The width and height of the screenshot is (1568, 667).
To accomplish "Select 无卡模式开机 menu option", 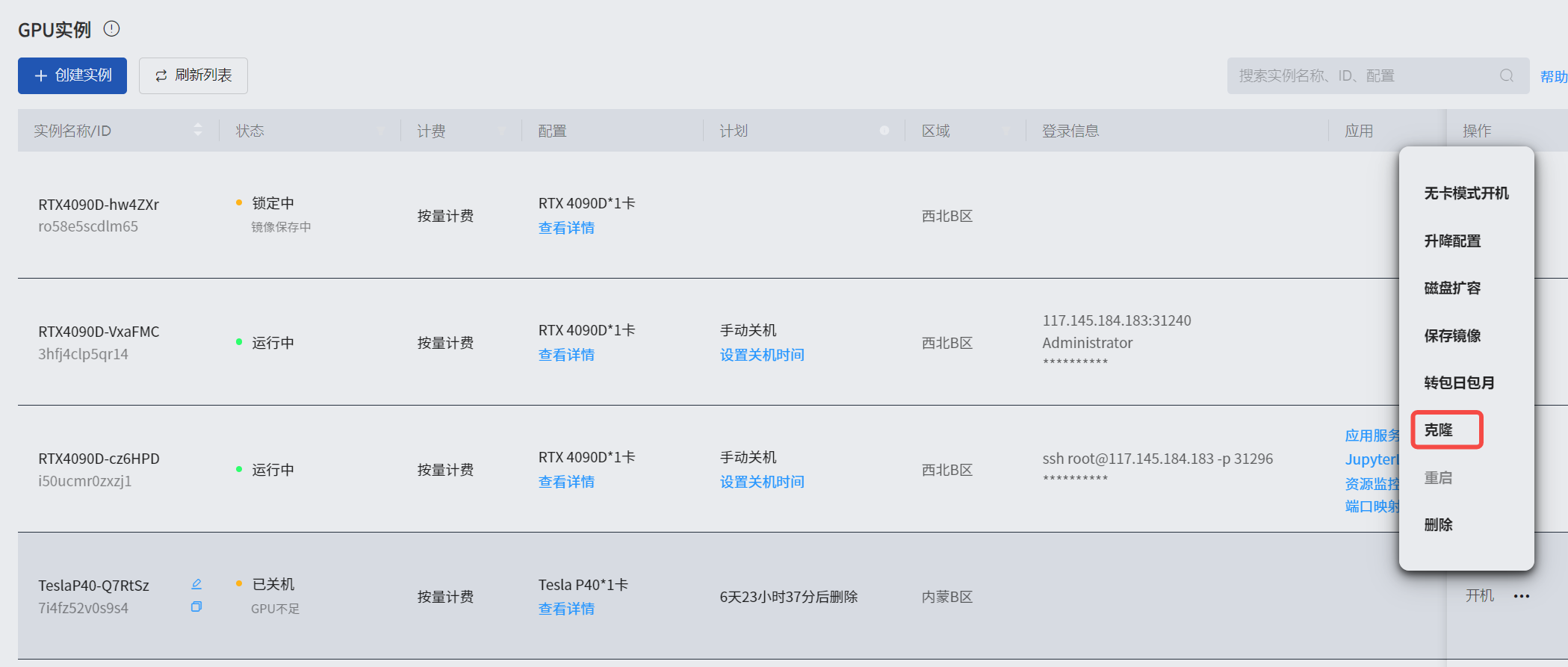I will [1466, 193].
